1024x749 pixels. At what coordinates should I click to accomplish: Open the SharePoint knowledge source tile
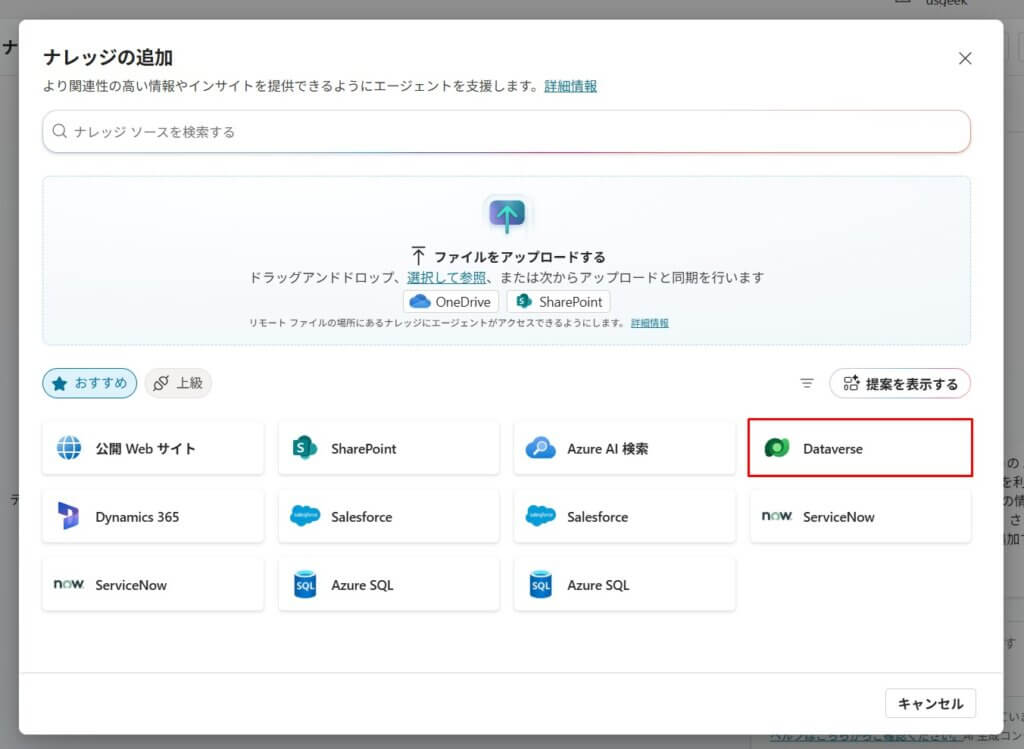click(x=388, y=448)
